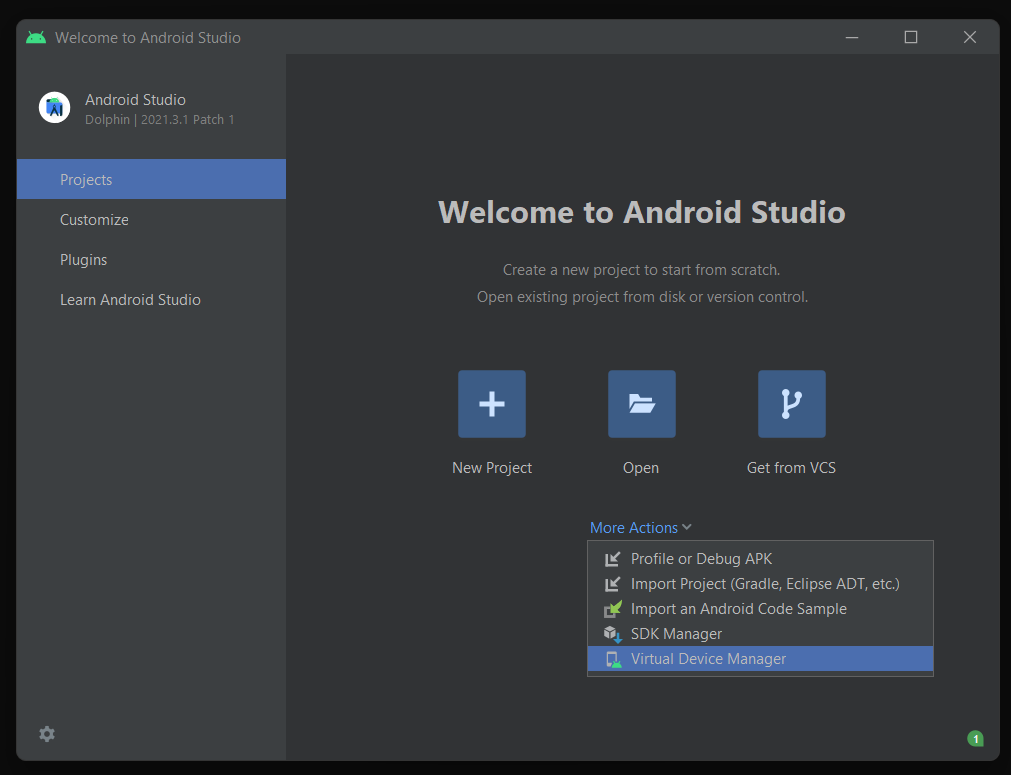The image size is (1011, 775).
Task: Click the New Project plus icon
Action: (491, 404)
